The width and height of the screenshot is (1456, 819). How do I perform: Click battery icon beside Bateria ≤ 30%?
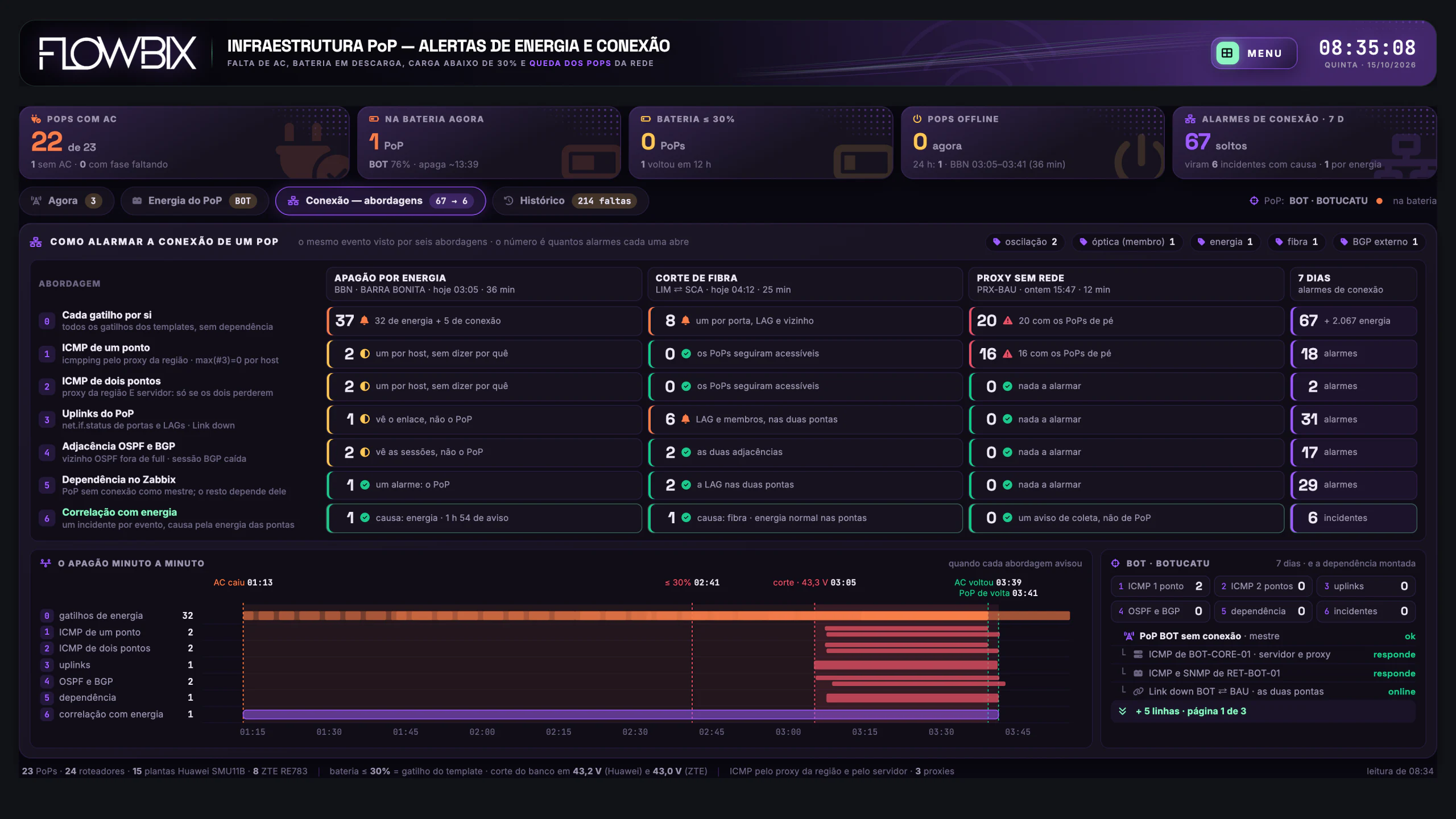(x=646, y=119)
